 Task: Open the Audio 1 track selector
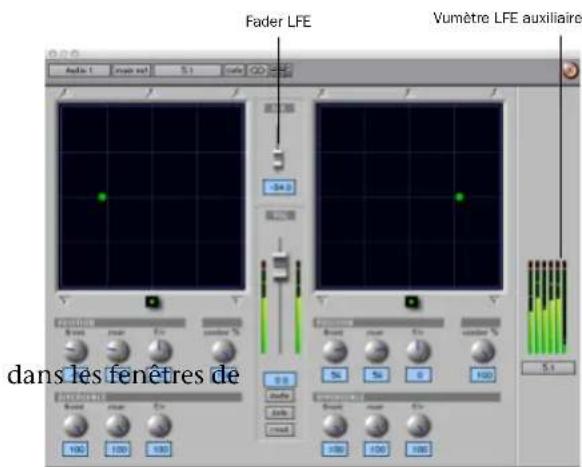coord(79,70)
